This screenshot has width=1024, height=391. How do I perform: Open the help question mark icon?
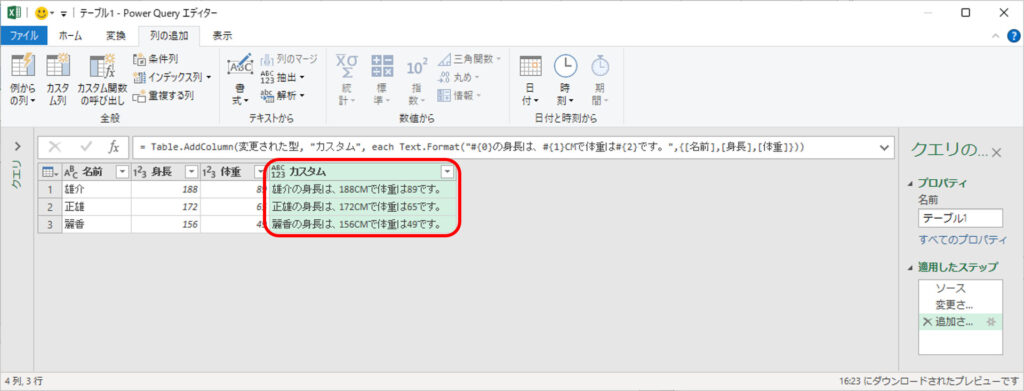1014,36
